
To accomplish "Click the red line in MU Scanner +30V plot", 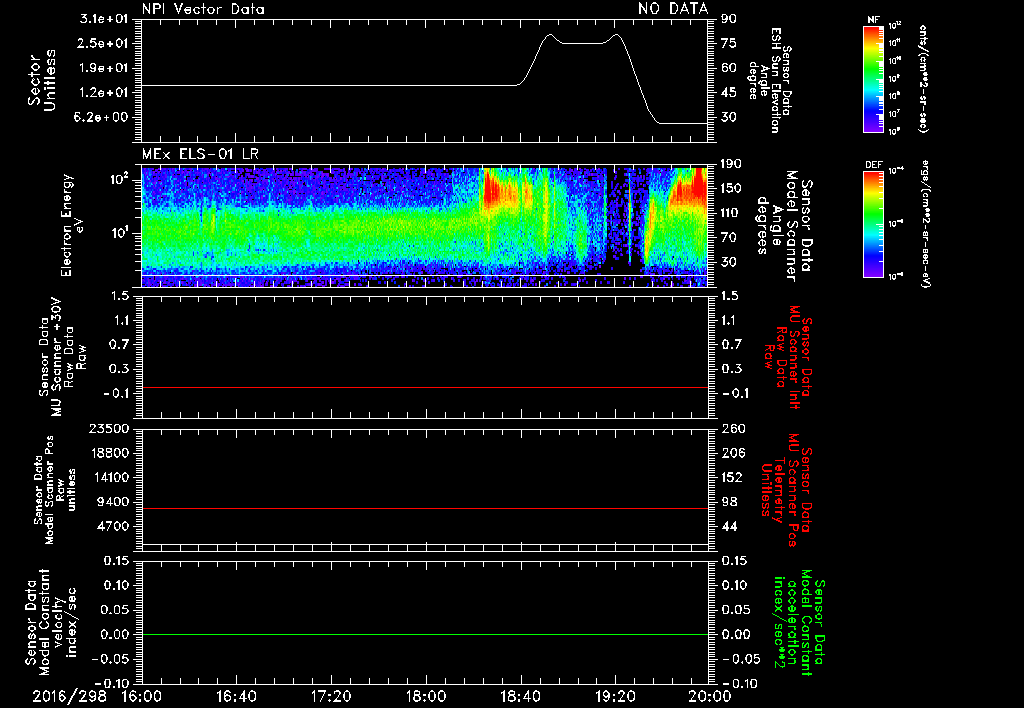I will coord(425,387).
